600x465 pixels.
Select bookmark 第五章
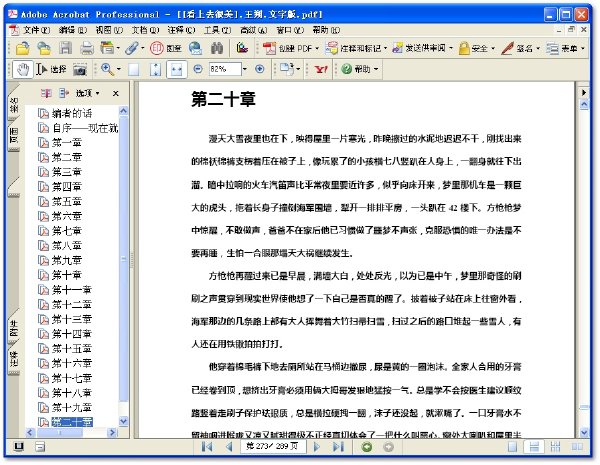(x=67, y=201)
